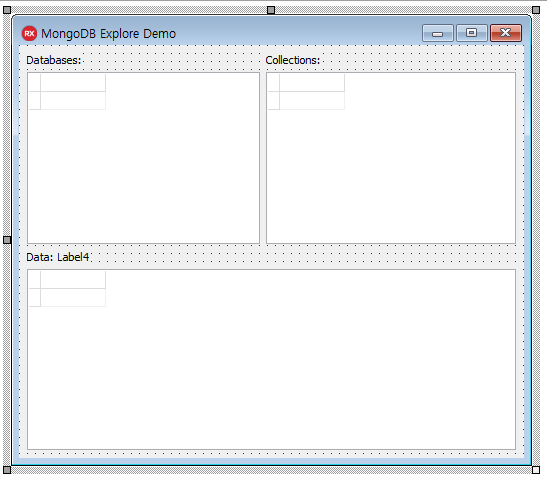Click left-middle form sizing handle

[7, 240]
